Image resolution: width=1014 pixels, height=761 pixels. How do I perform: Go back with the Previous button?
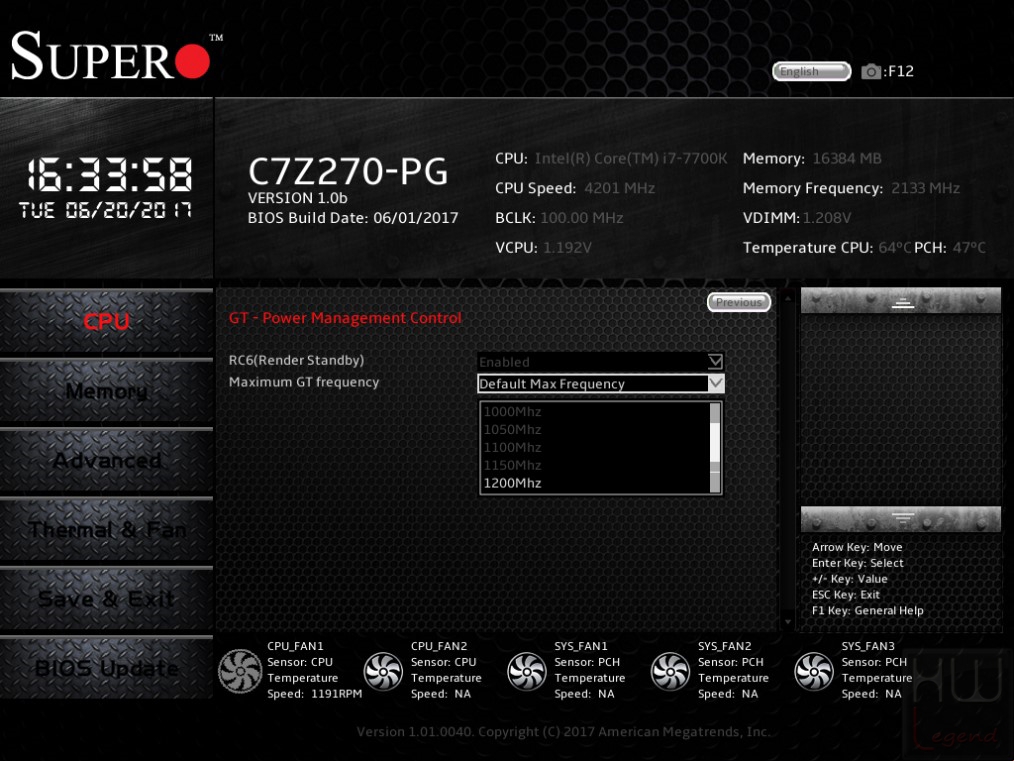click(x=739, y=302)
